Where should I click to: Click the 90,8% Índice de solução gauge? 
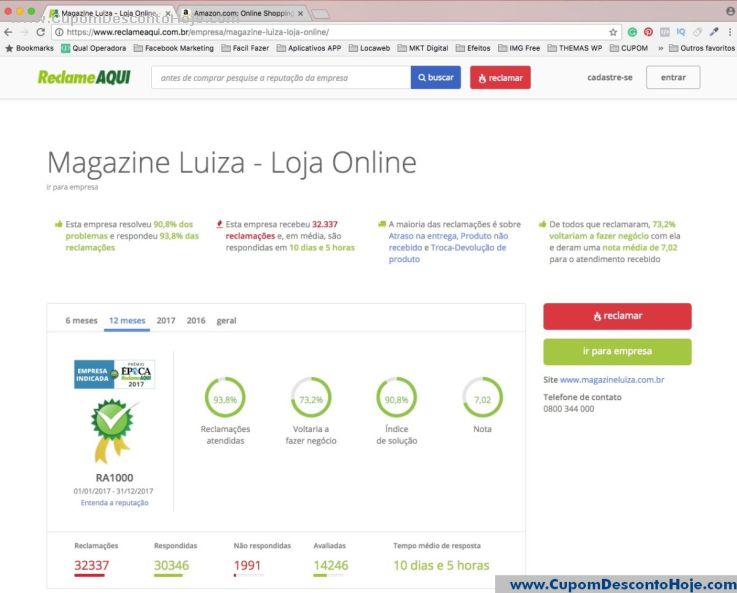click(x=397, y=398)
